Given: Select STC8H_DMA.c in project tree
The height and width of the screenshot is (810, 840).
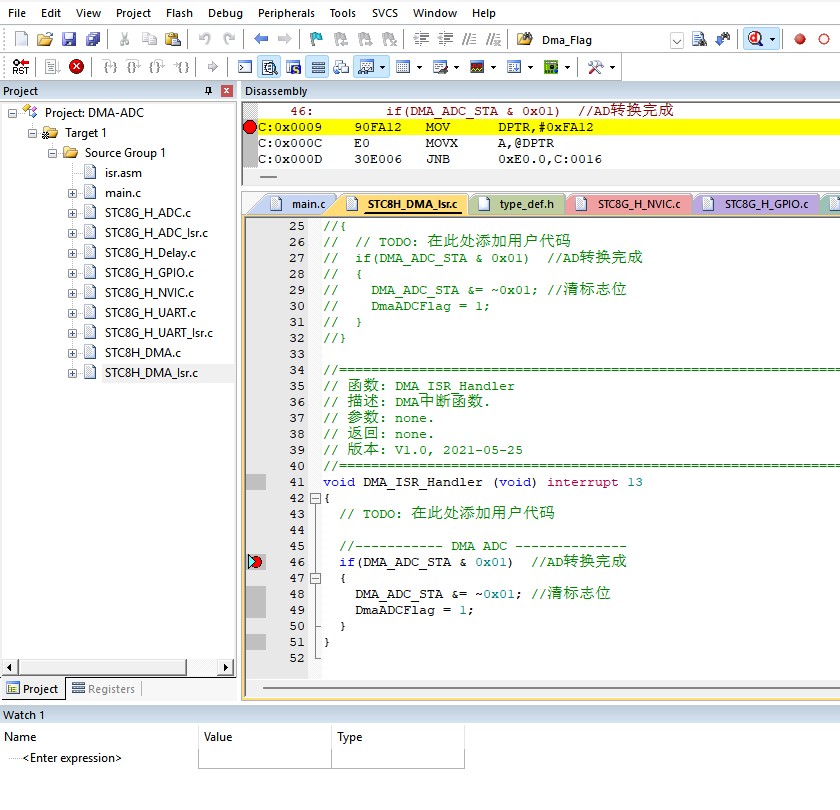Looking at the screenshot, I should 142,352.
